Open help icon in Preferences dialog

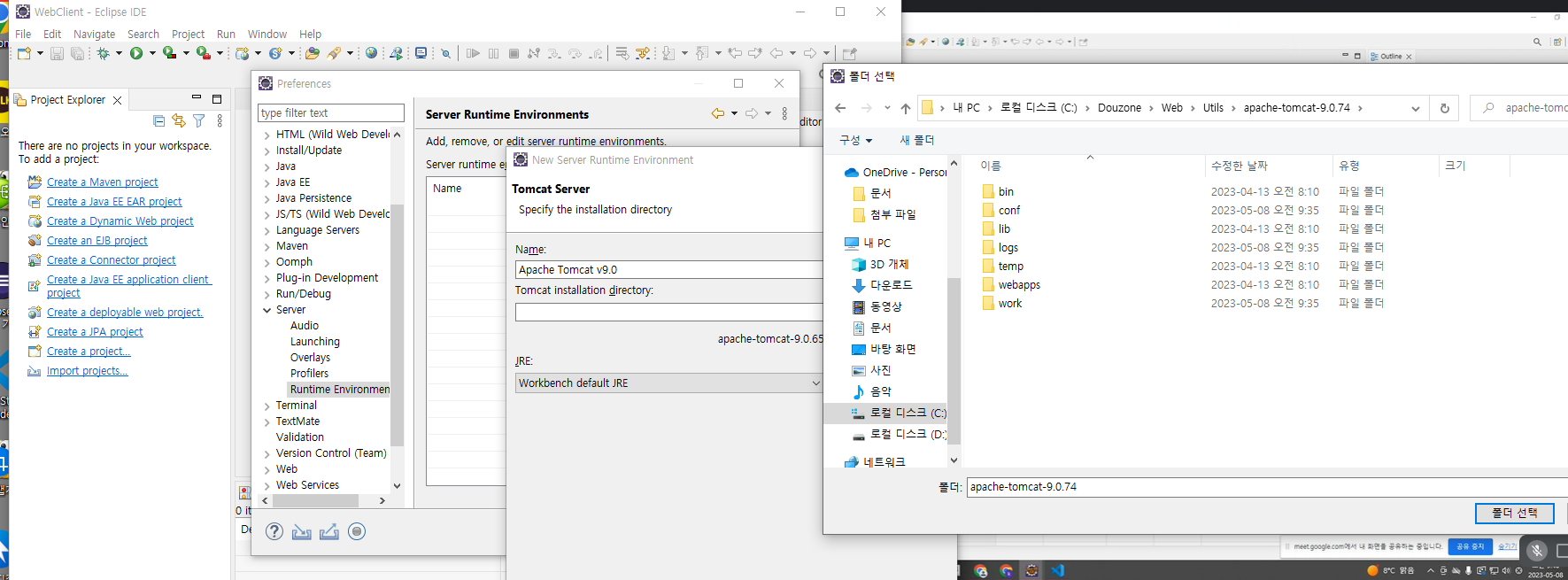coord(274,531)
